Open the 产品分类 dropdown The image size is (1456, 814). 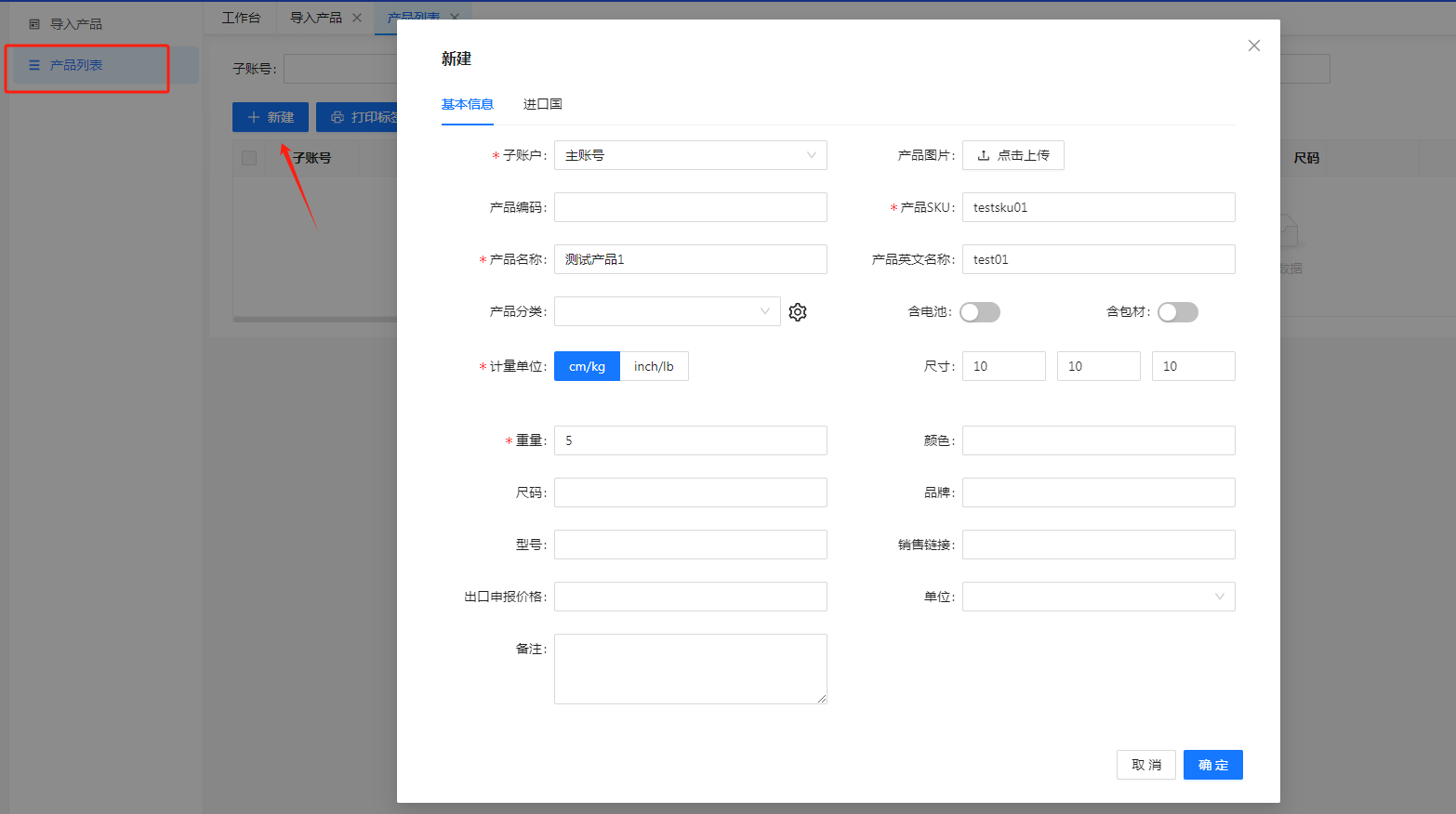(668, 311)
